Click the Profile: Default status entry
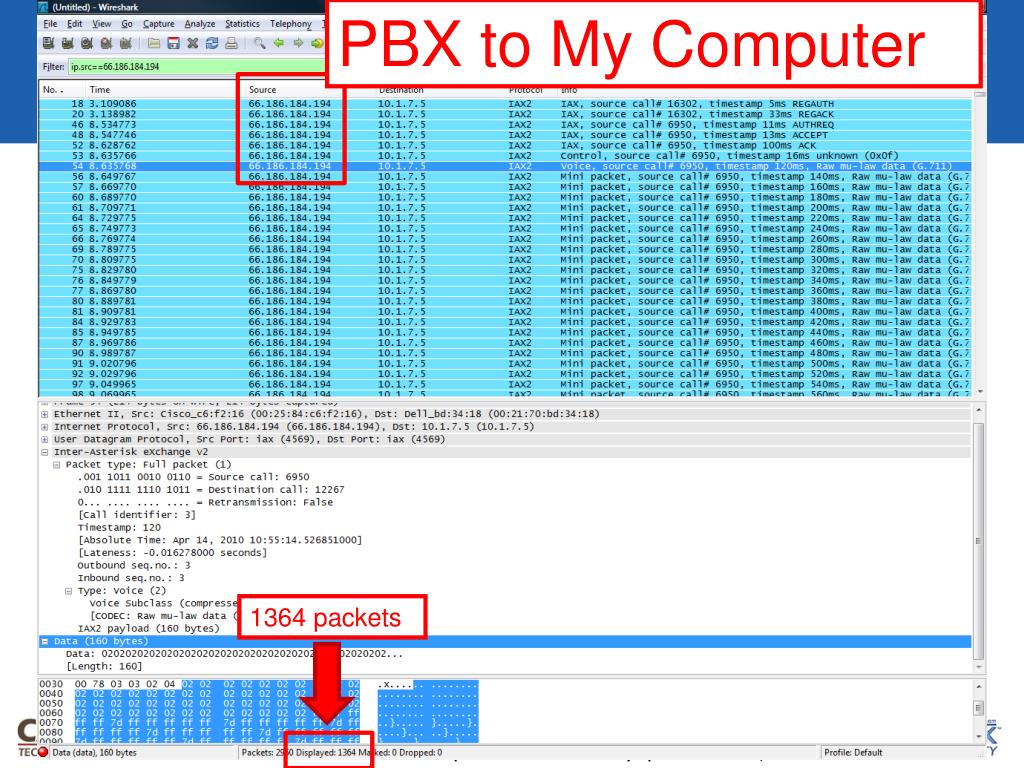This screenshot has width=1024, height=768. [853, 752]
